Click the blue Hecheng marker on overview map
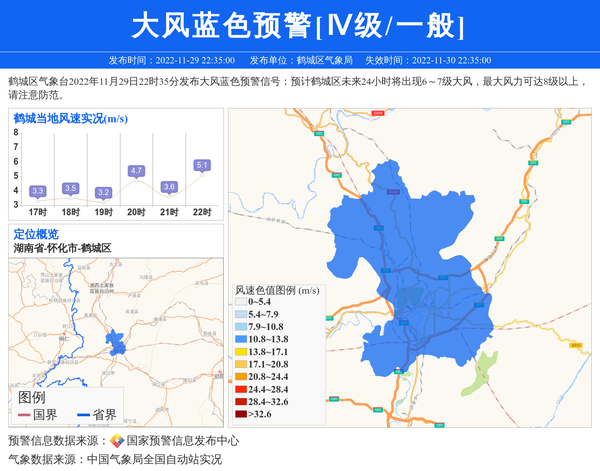 [115, 341]
